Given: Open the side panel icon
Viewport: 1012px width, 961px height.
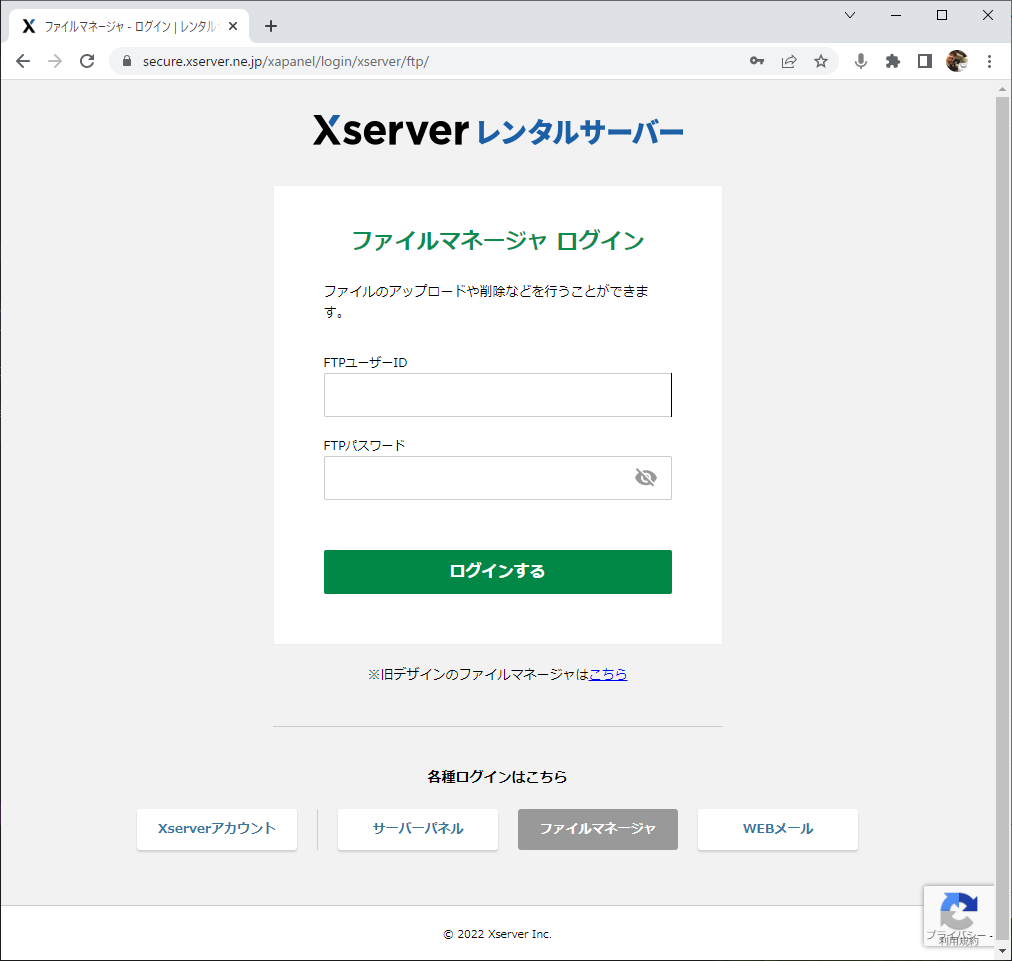Looking at the screenshot, I should tap(925, 61).
